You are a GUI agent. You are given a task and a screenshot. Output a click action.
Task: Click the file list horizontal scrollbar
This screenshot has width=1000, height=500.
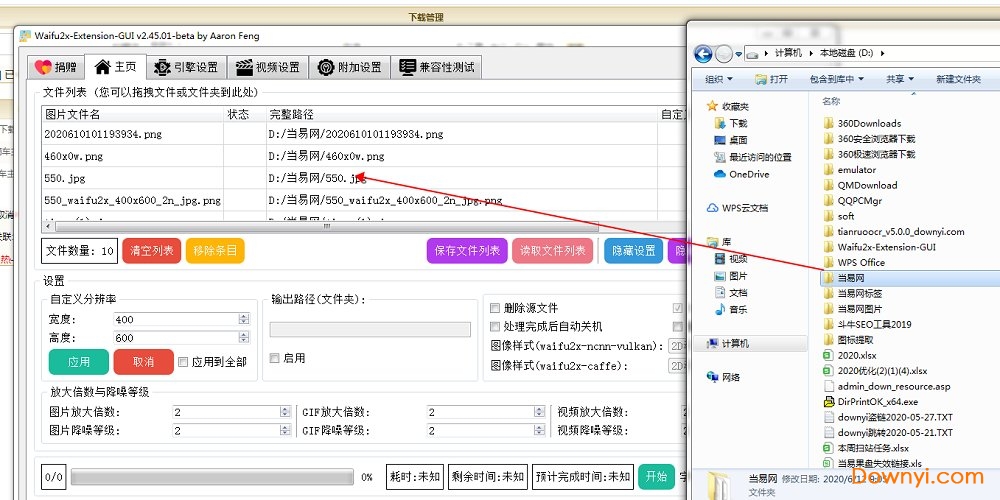[320, 227]
